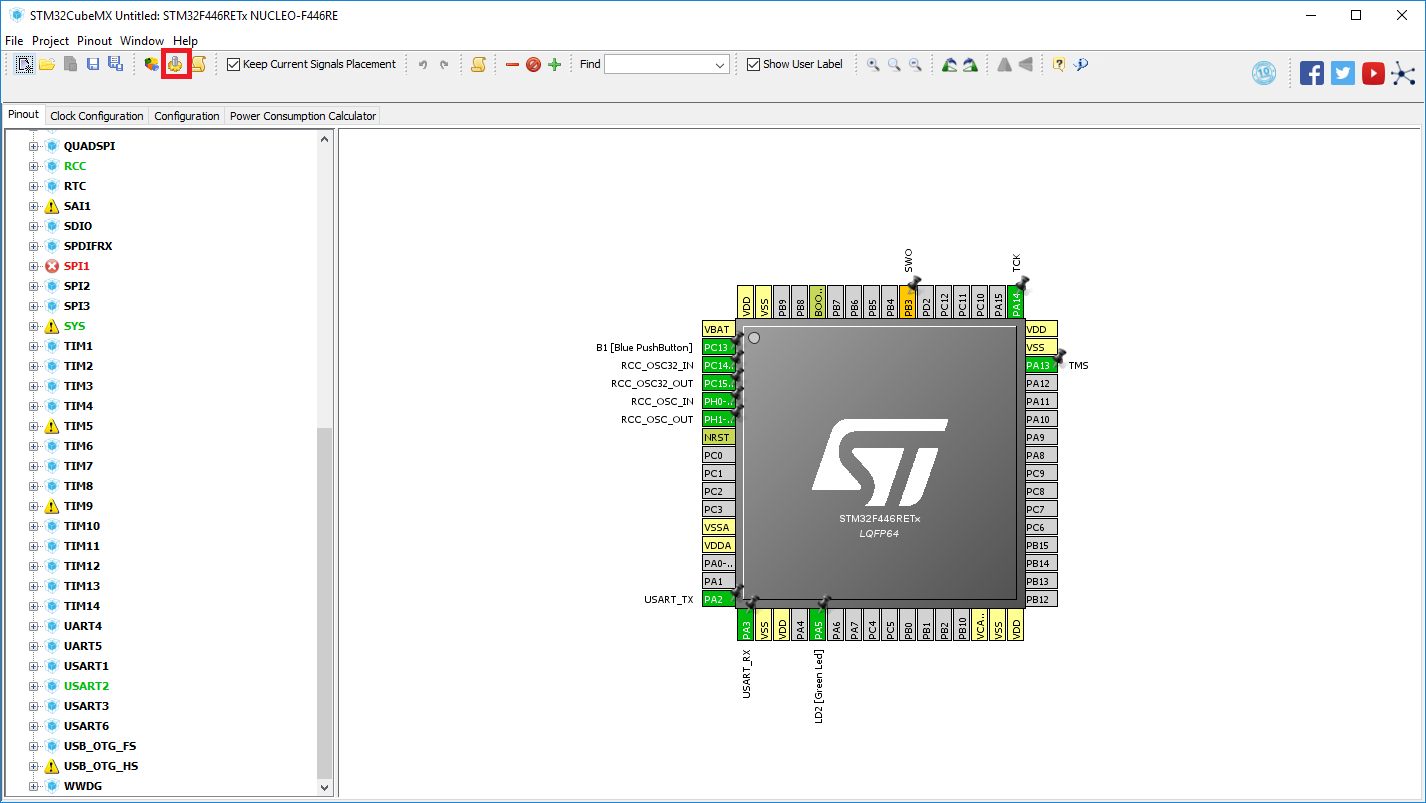Click pin PA2 on the chip
This screenshot has height=803, width=1426.
tap(719, 599)
